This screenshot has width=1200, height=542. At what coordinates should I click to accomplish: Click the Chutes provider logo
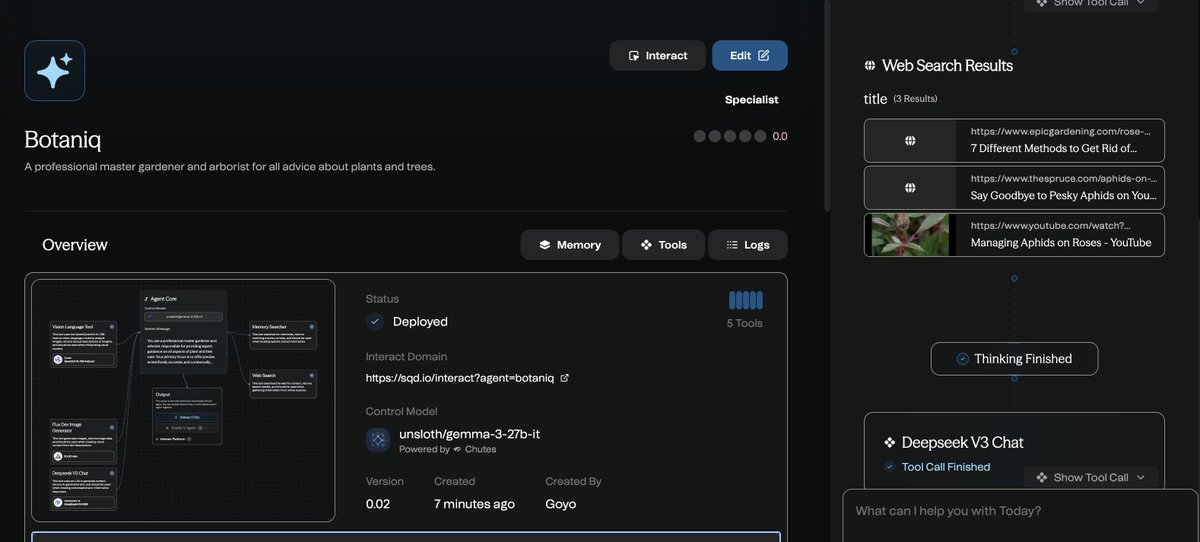point(457,449)
